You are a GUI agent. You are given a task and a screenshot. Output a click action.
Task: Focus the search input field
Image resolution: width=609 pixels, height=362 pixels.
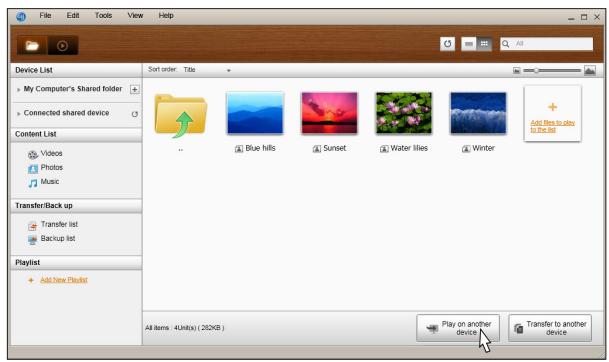coord(546,44)
